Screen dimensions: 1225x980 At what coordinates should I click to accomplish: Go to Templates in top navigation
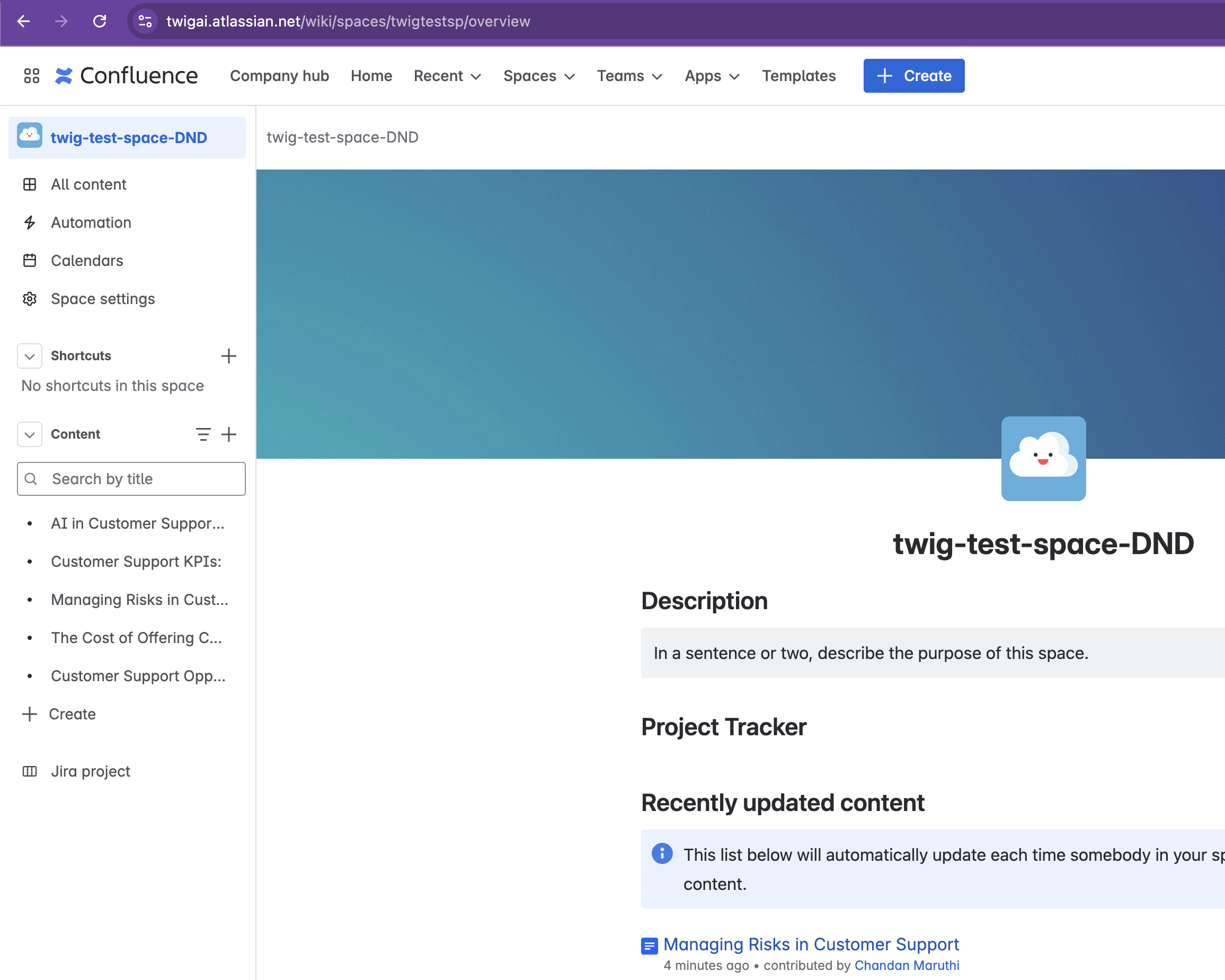pyautogui.click(x=798, y=76)
